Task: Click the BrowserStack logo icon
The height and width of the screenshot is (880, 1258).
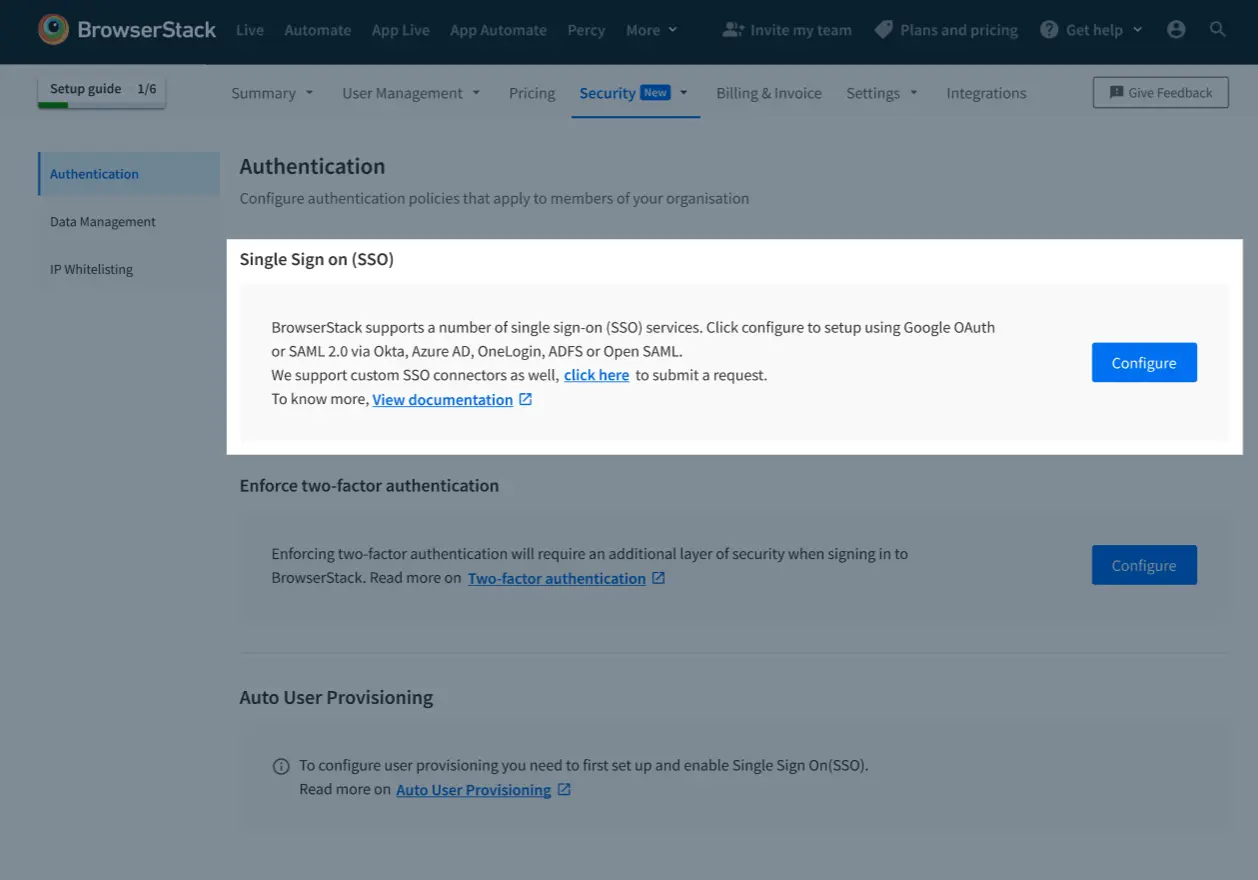Action: pyautogui.click(x=54, y=30)
